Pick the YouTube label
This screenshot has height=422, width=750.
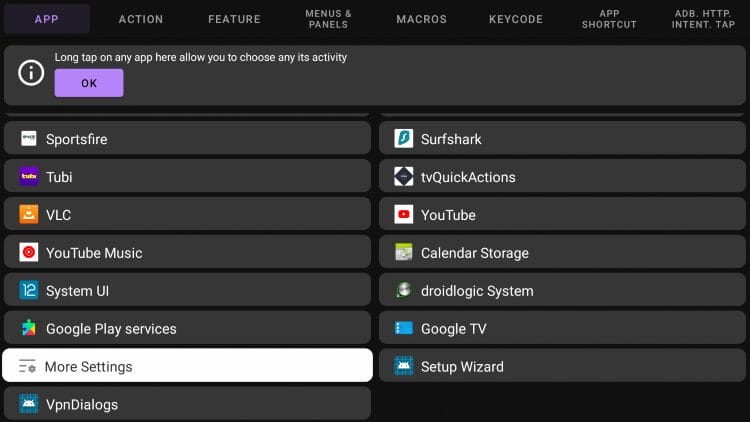[x=448, y=215]
